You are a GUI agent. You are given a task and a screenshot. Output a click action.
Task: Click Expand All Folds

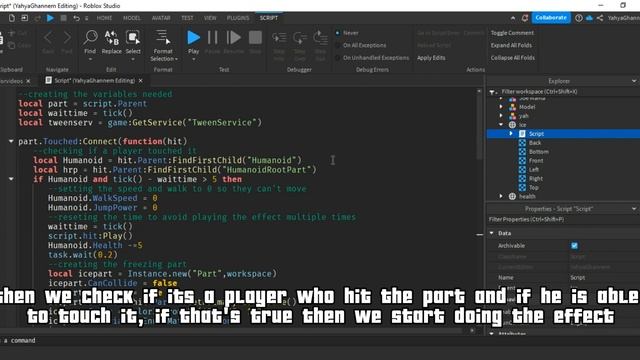[x=511, y=45]
